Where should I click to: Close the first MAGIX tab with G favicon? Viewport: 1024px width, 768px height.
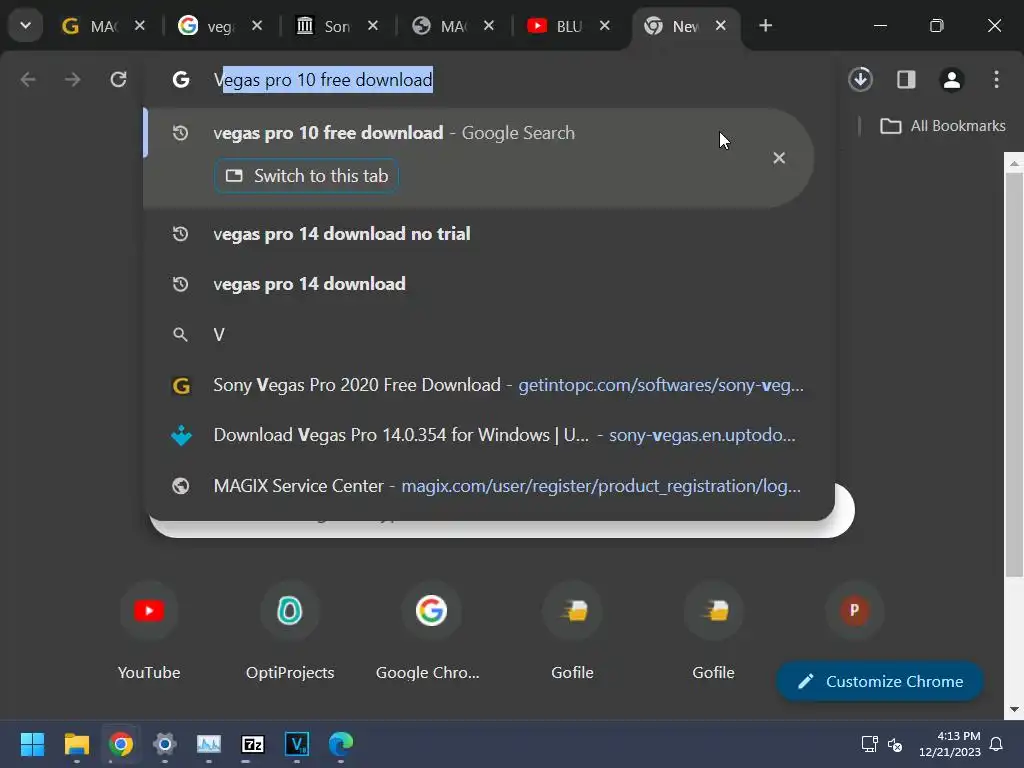(x=140, y=25)
